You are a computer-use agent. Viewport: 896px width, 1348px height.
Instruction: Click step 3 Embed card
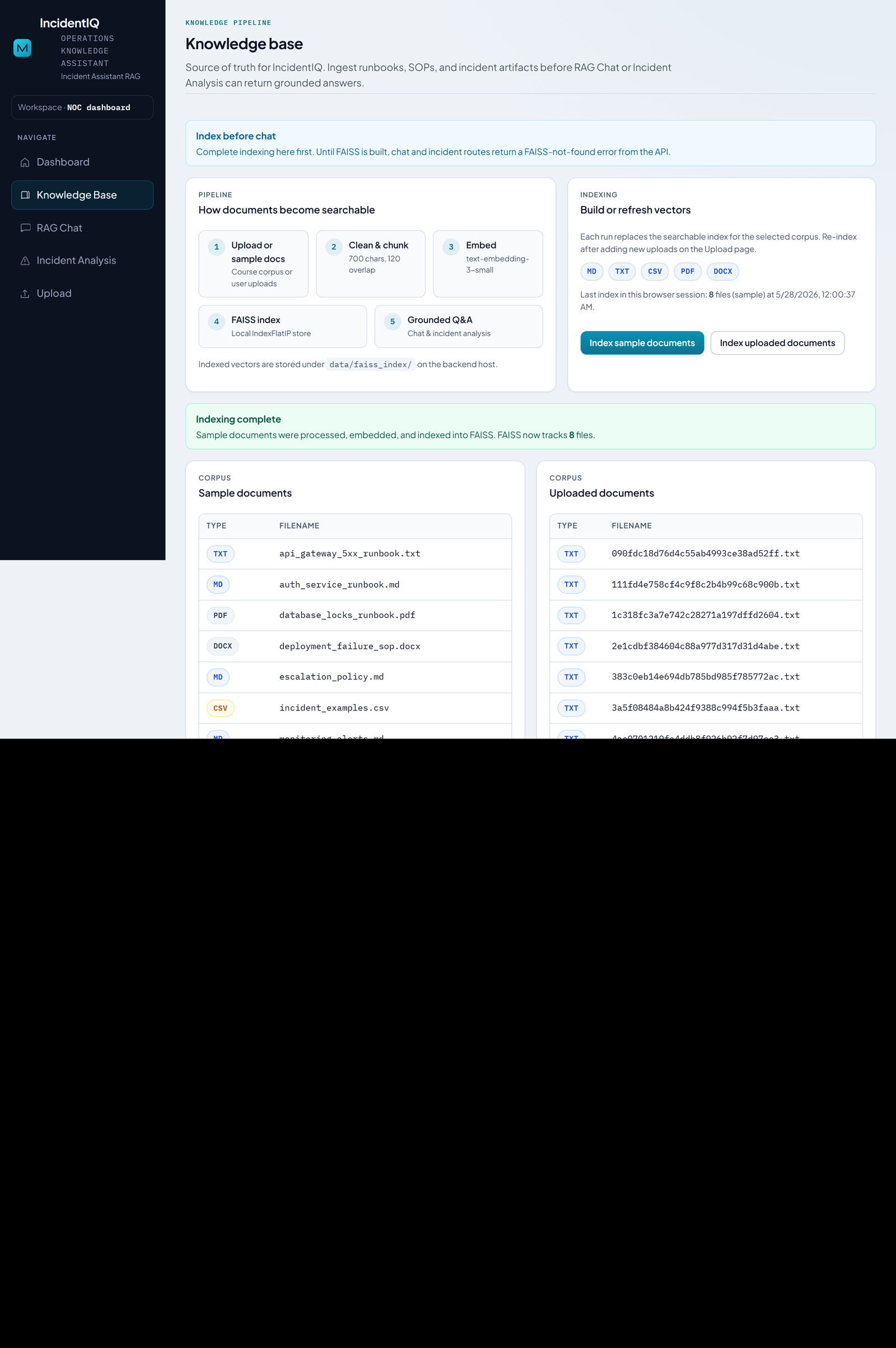487,264
